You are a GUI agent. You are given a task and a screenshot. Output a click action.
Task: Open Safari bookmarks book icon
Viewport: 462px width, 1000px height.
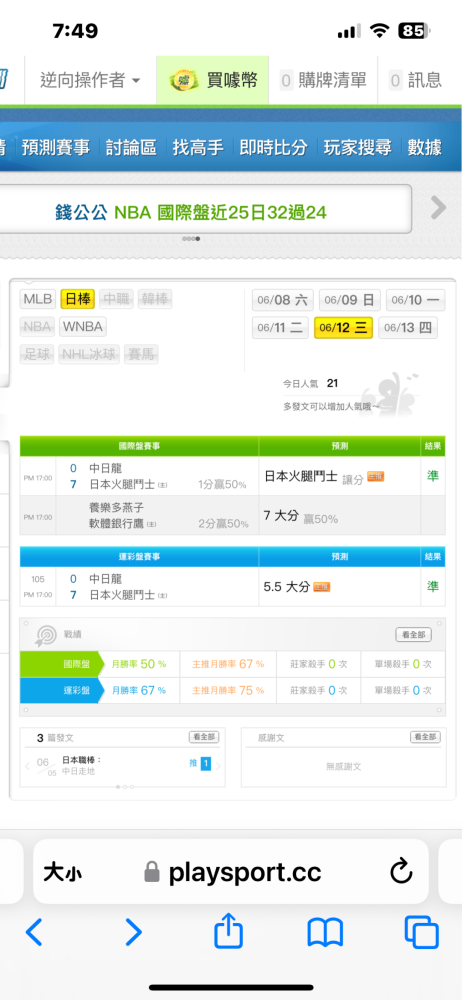[x=325, y=932]
